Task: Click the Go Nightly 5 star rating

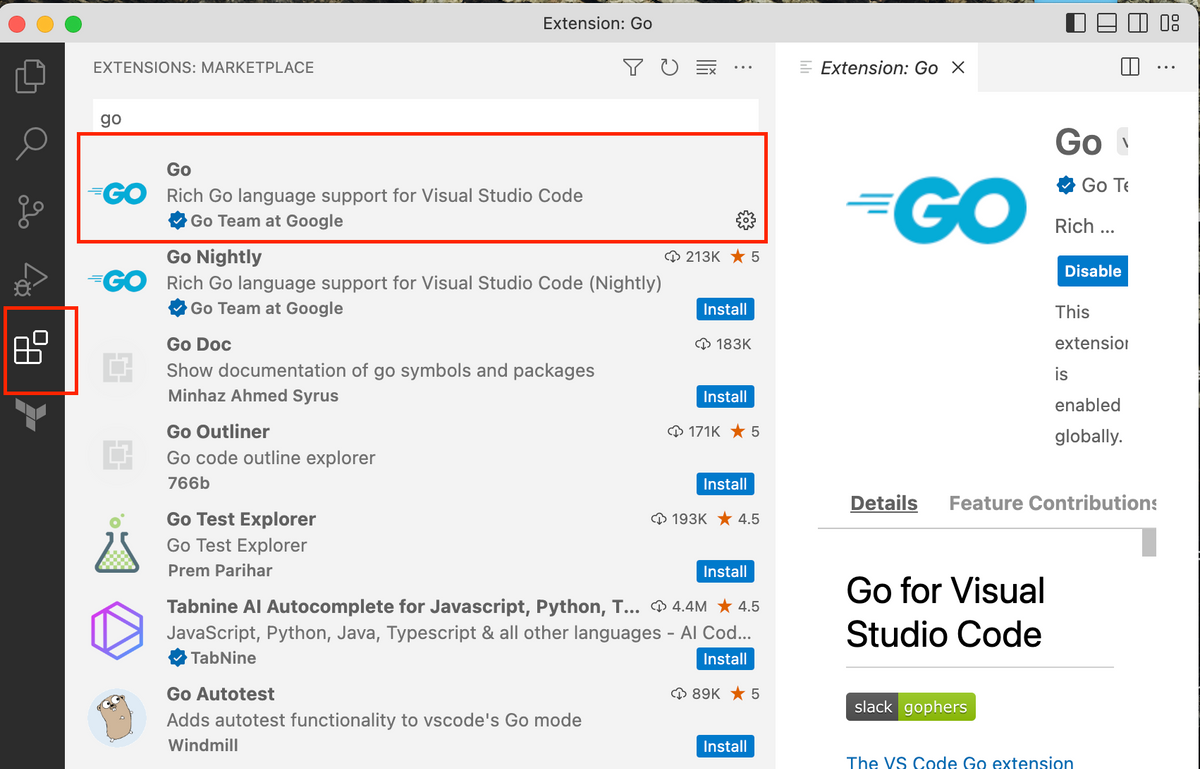Action: point(745,257)
